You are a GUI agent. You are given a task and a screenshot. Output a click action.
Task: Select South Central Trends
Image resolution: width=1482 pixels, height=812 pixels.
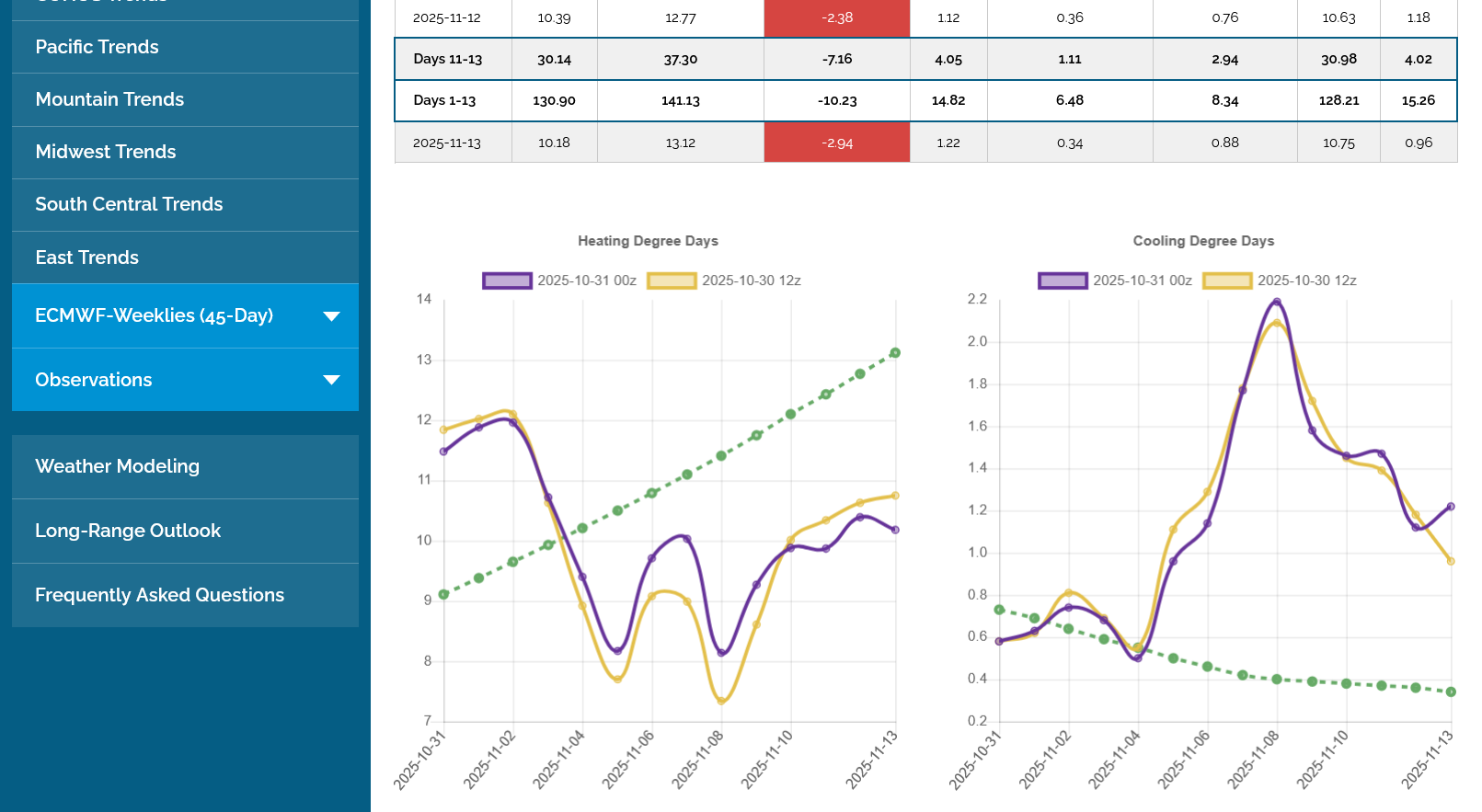pyautogui.click(x=129, y=204)
